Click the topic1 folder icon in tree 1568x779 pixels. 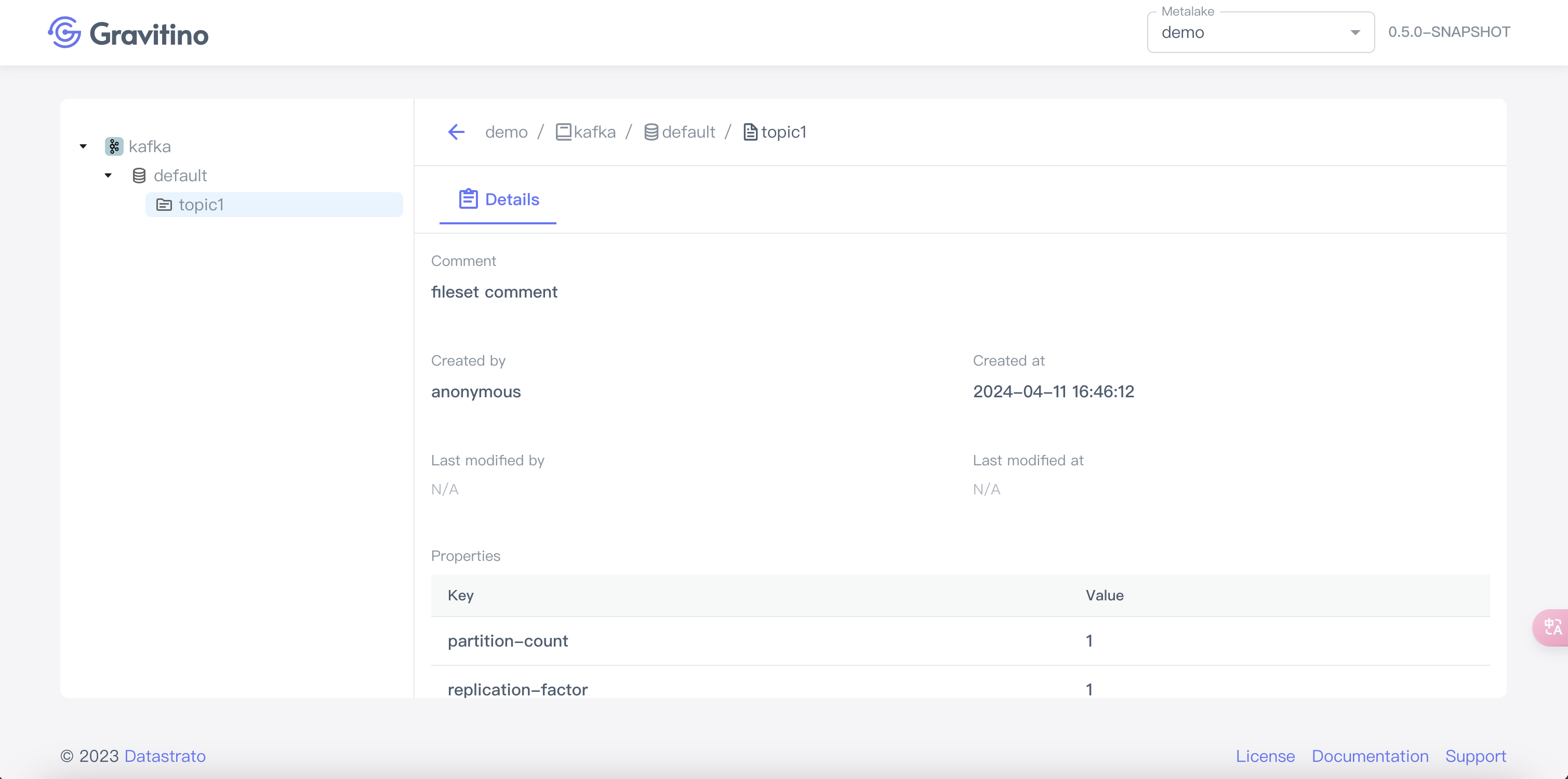click(x=164, y=205)
